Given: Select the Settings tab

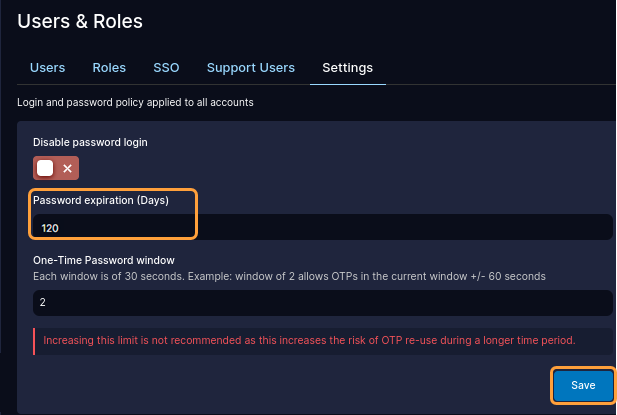Looking at the screenshot, I should coord(347,68).
